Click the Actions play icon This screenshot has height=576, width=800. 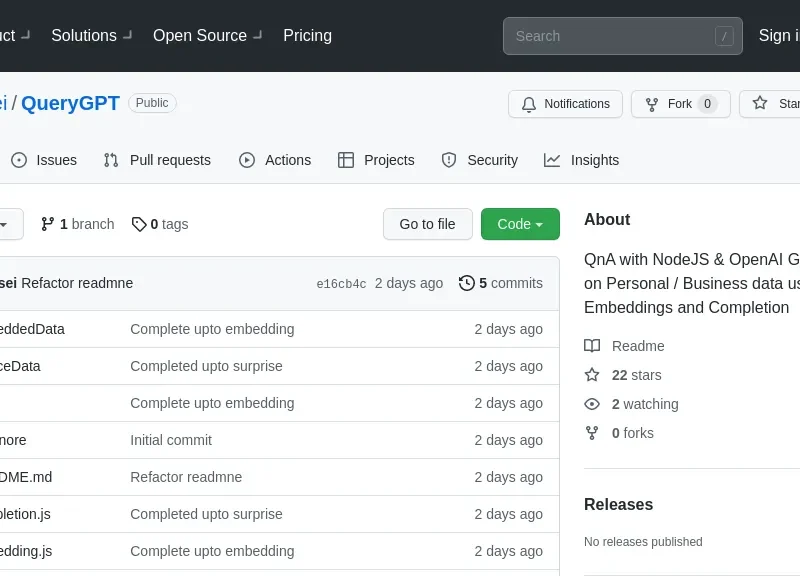coord(247,160)
